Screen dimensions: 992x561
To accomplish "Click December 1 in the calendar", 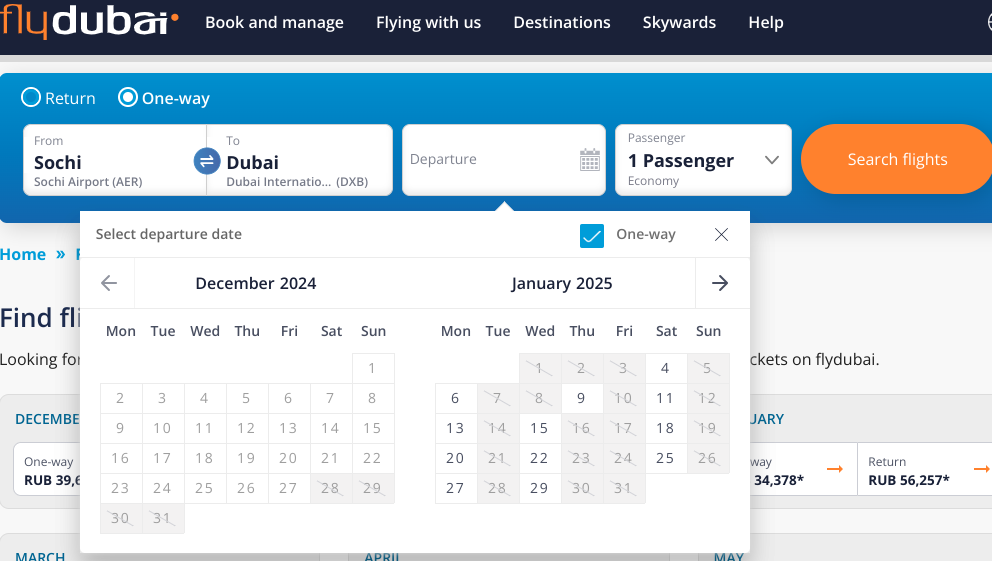I will [373, 368].
